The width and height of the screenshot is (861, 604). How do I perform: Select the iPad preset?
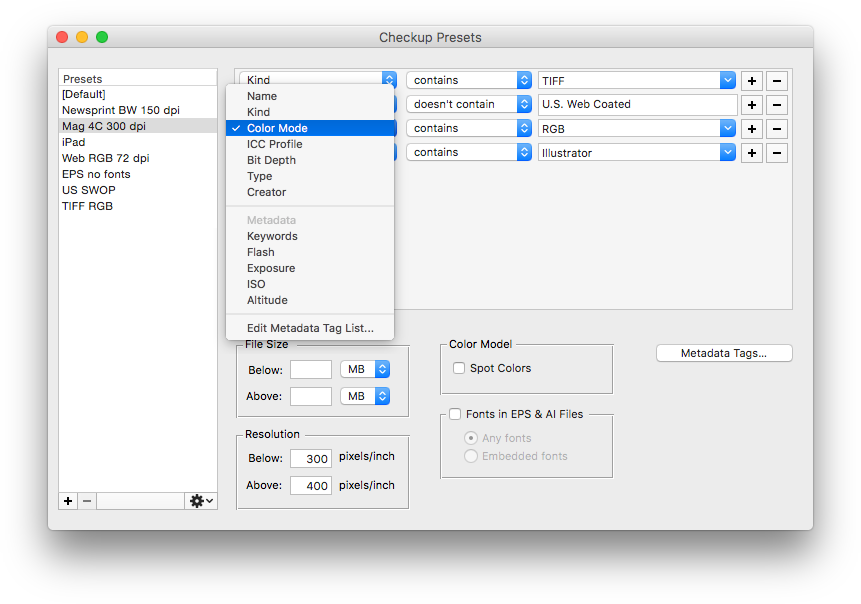click(138, 142)
